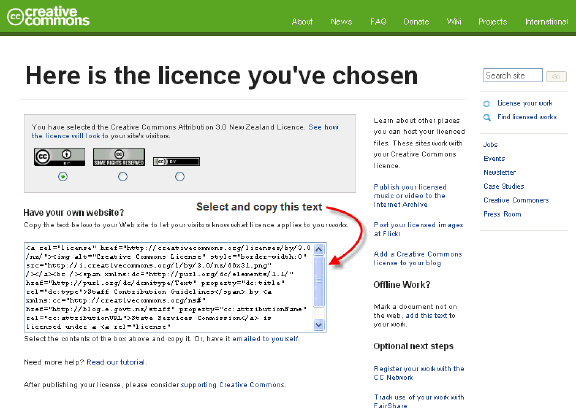Select radio under small black CC BY badge

click(x=180, y=177)
